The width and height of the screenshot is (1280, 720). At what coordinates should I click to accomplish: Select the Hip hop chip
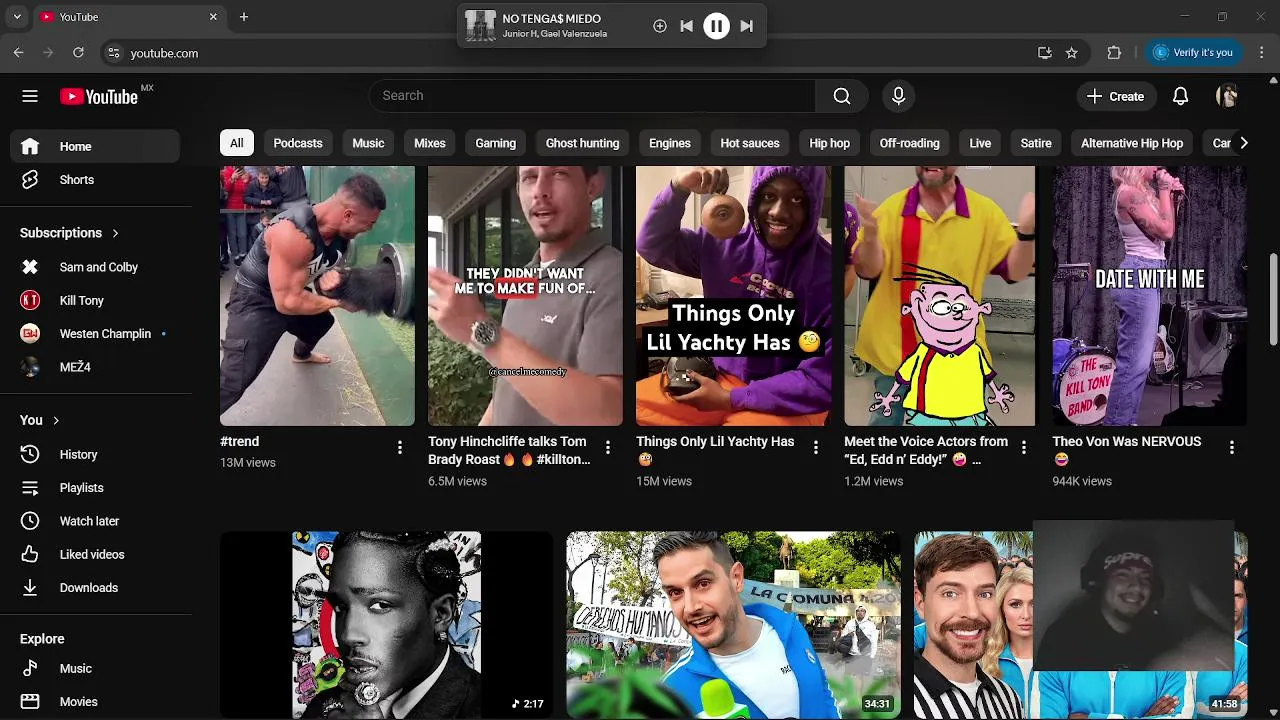point(830,143)
